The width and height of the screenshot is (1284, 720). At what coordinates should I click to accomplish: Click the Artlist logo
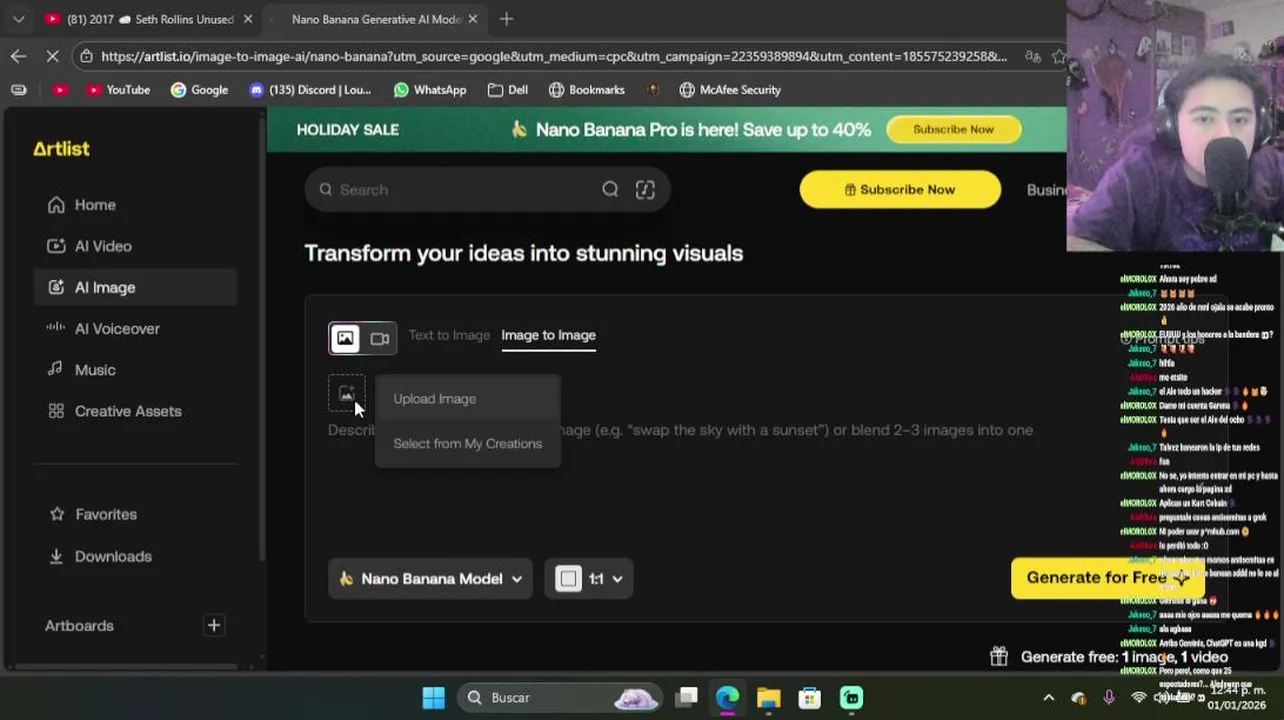coord(61,149)
